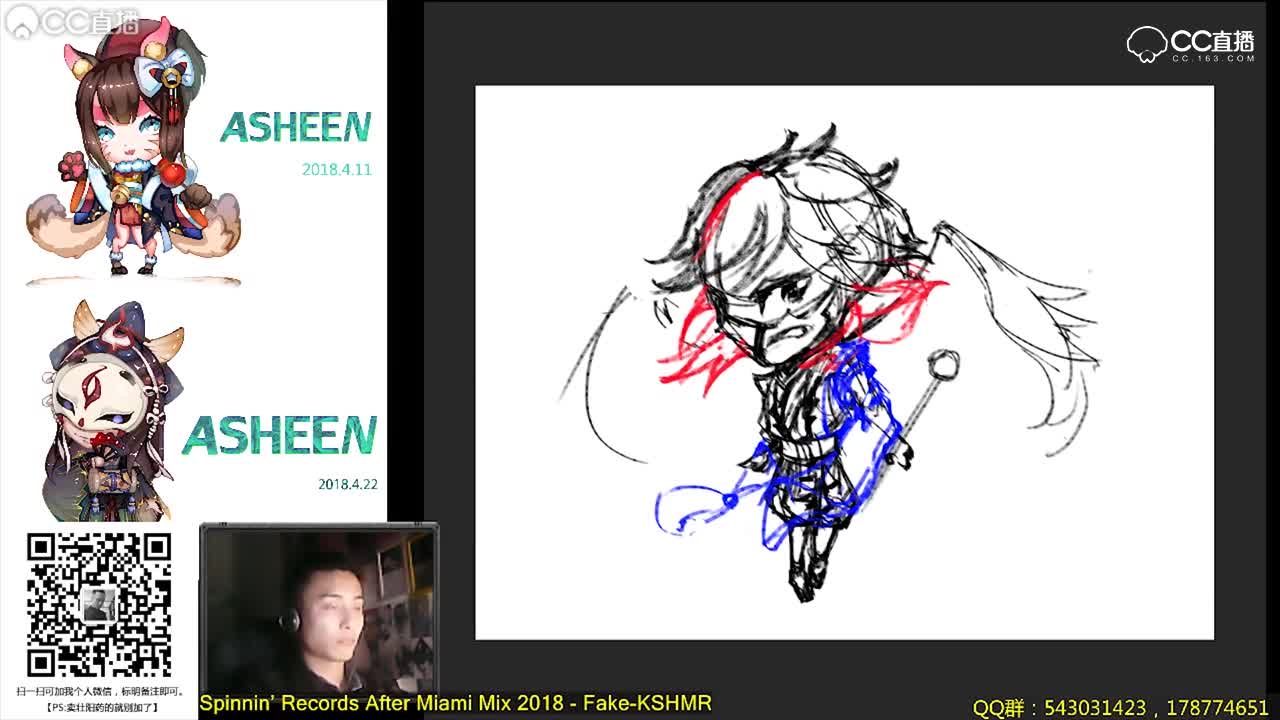Click the upper ASHEEN title text
The height and width of the screenshot is (720, 1280).
tap(296, 127)
